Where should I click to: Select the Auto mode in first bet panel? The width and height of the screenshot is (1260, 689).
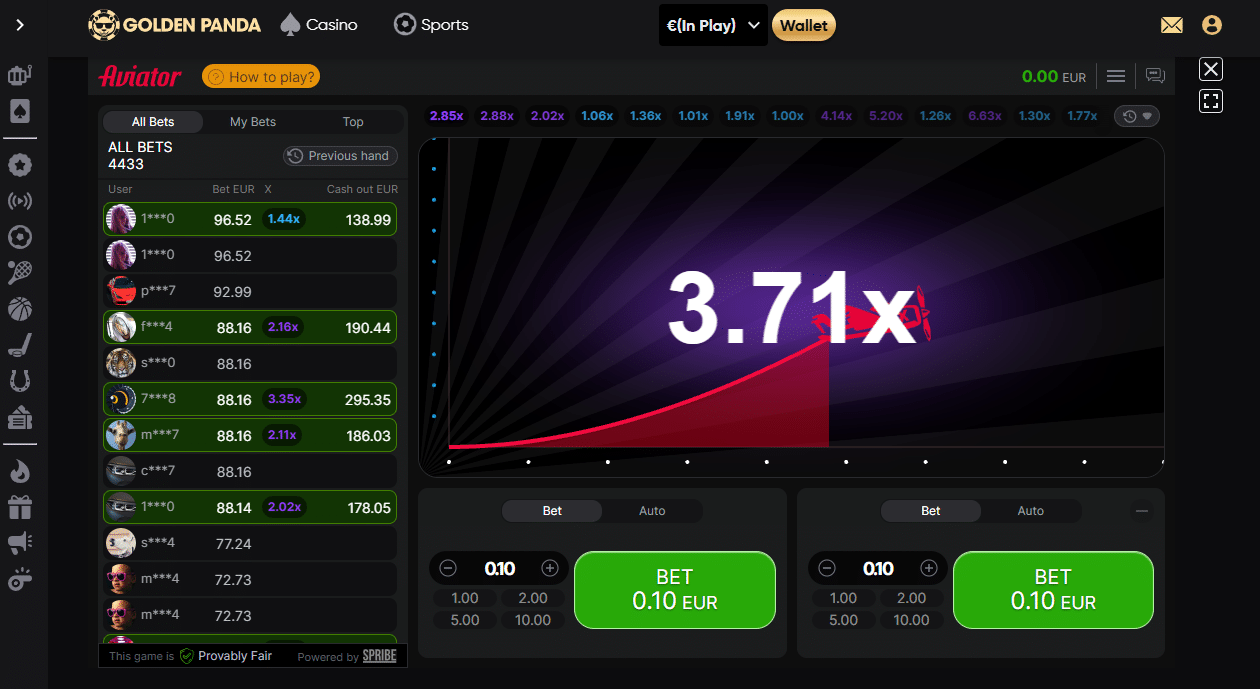point(652,511)
